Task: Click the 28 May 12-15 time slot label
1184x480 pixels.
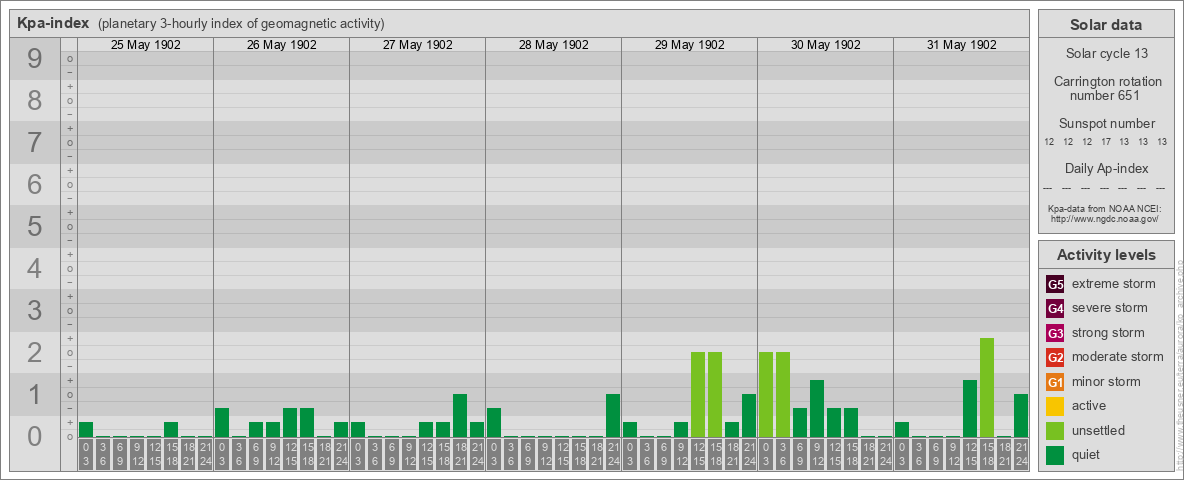Action: tap(562, 455)
